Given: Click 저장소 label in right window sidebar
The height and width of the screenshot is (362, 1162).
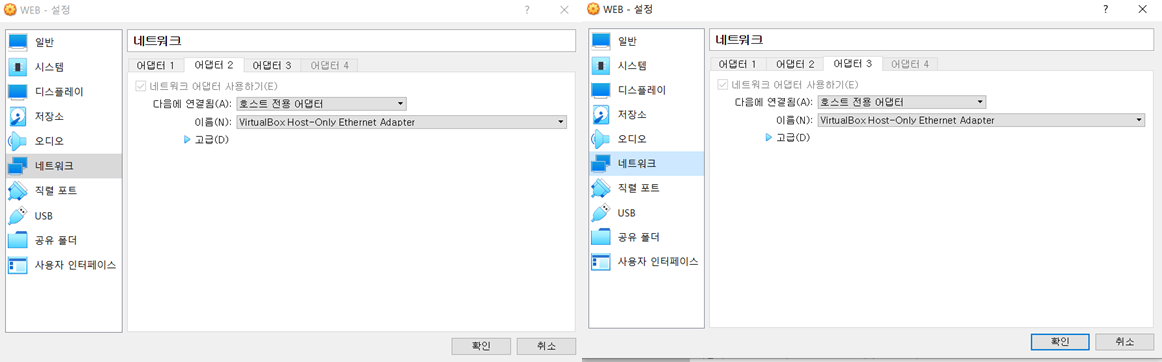Looking at the screenshot, I should pos(632,115).
